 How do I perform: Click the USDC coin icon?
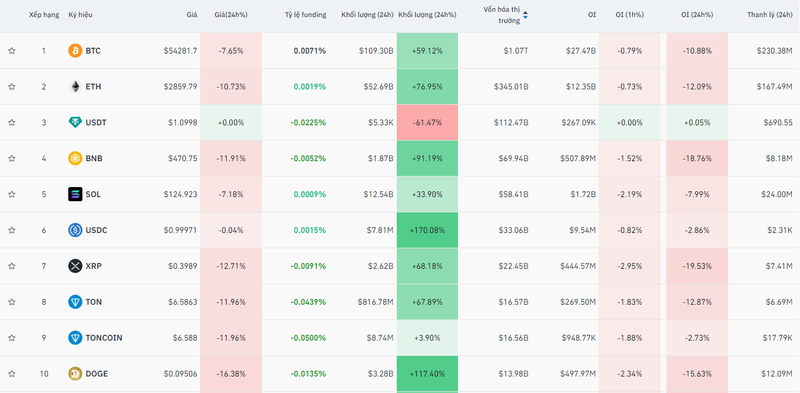(x=75, y=230)
